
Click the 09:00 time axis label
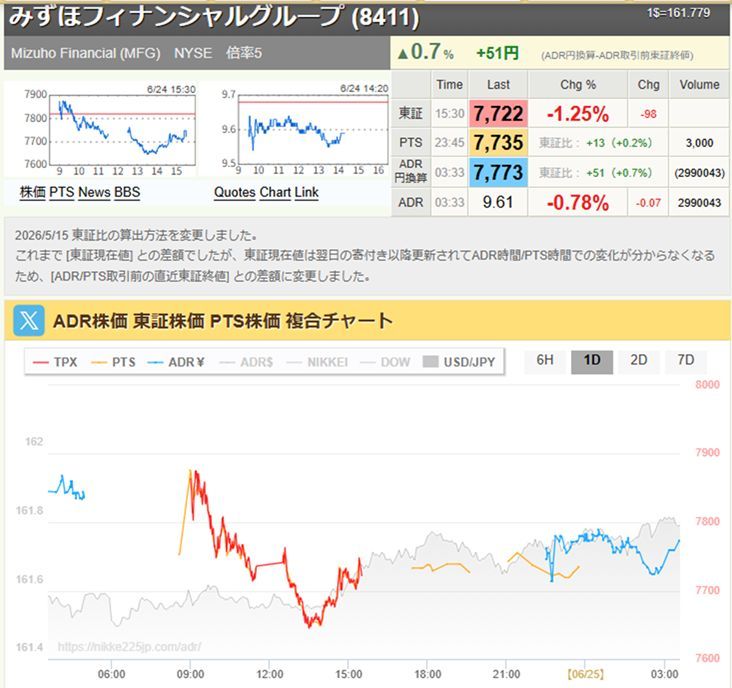190,674
